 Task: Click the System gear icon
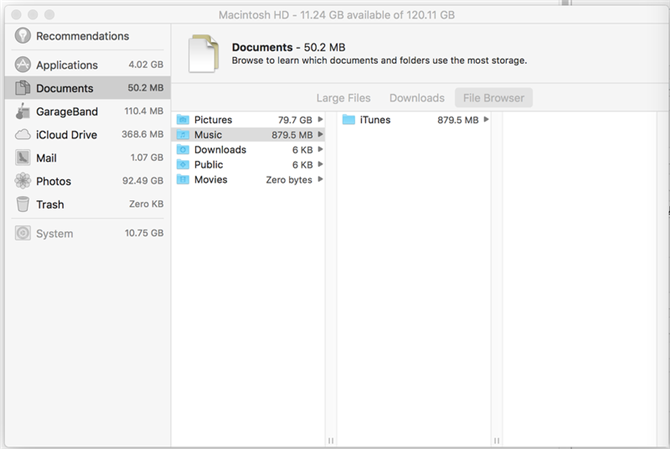pyautogui.click(x=23, y=233)
